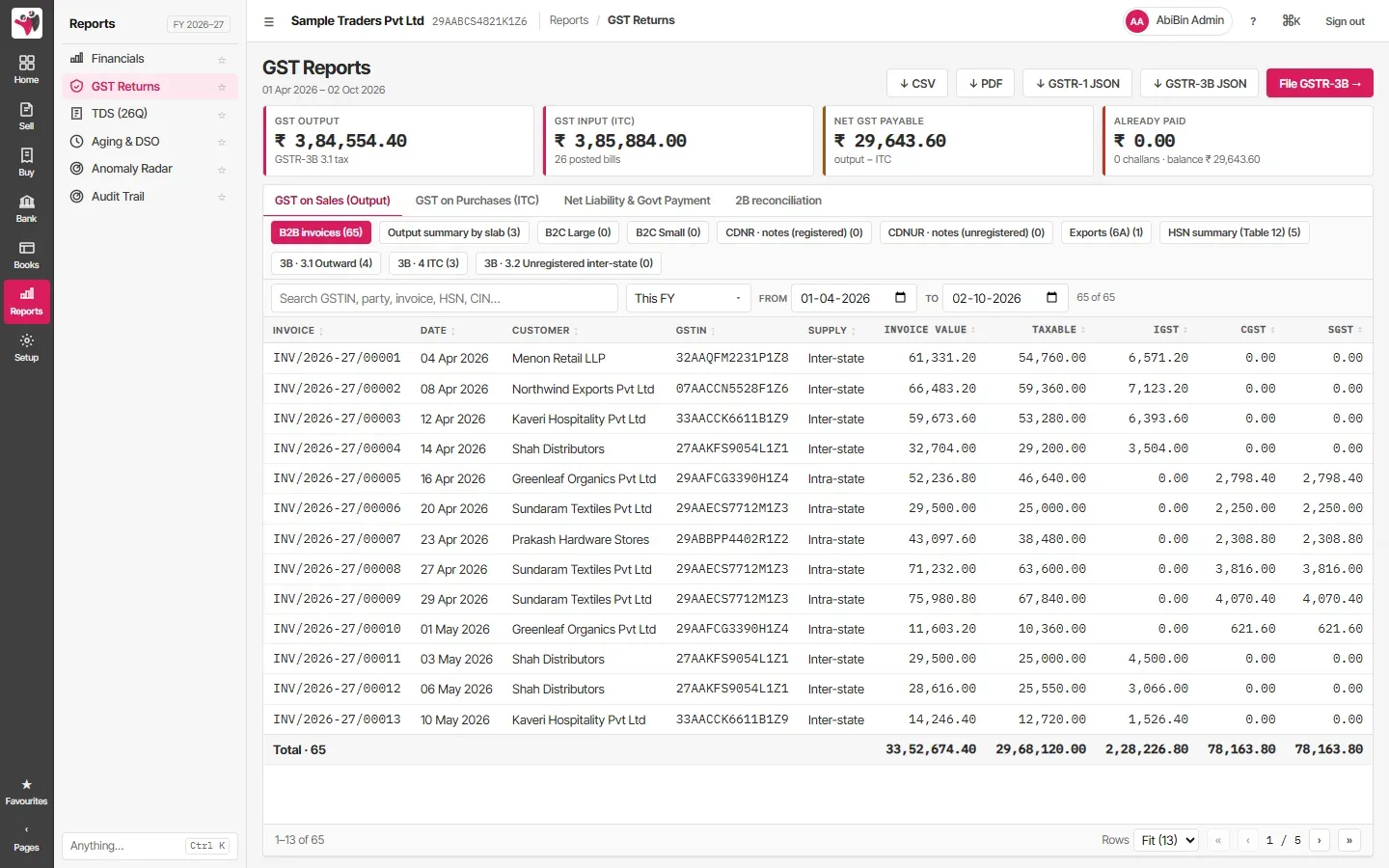This screenshot has width=1389, height=868.
Task: Click Sign out link
Action: pos(1345,21)
